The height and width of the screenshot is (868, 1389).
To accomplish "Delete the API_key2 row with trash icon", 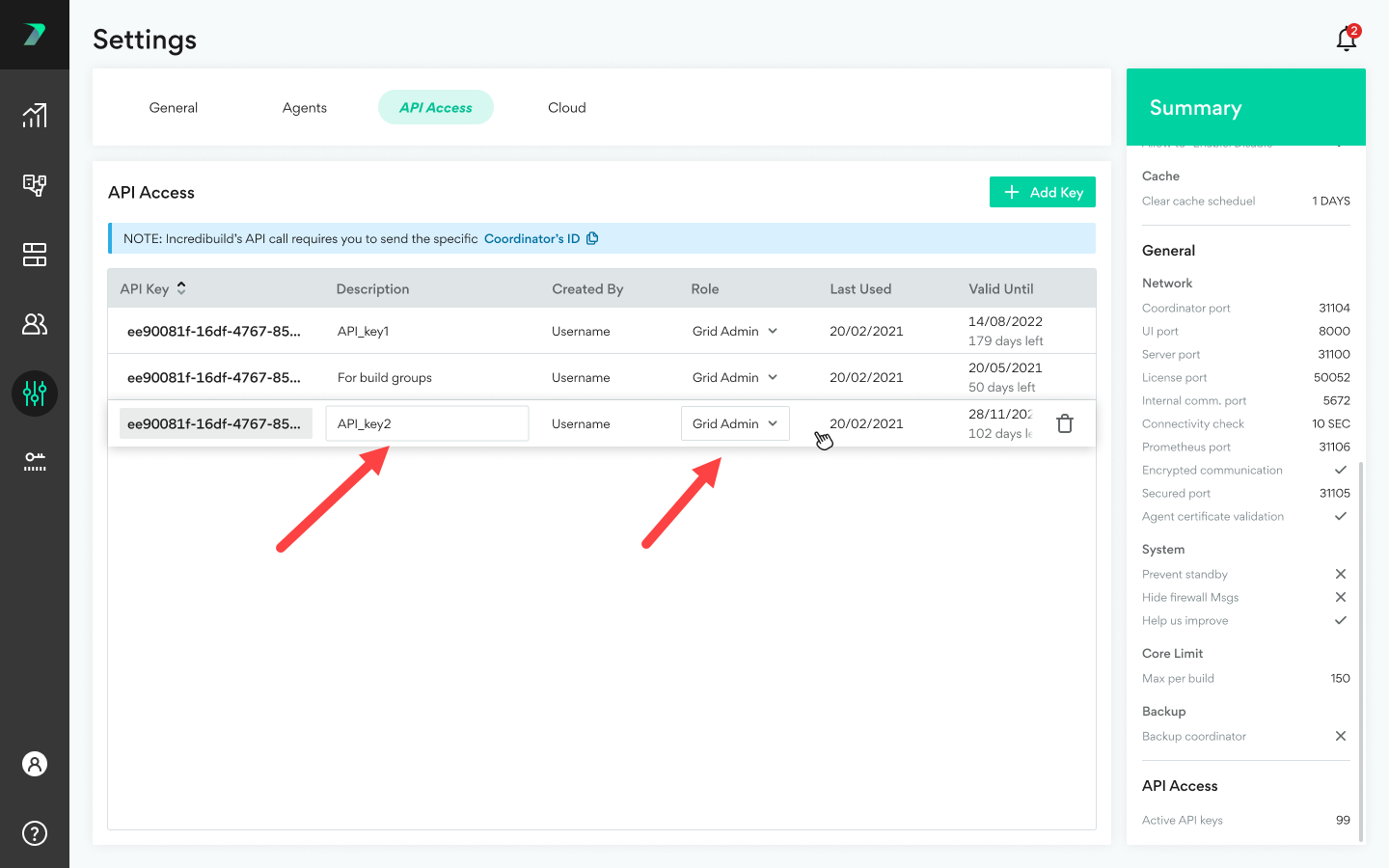I will pyautogui.click(x=1065, y=423).
